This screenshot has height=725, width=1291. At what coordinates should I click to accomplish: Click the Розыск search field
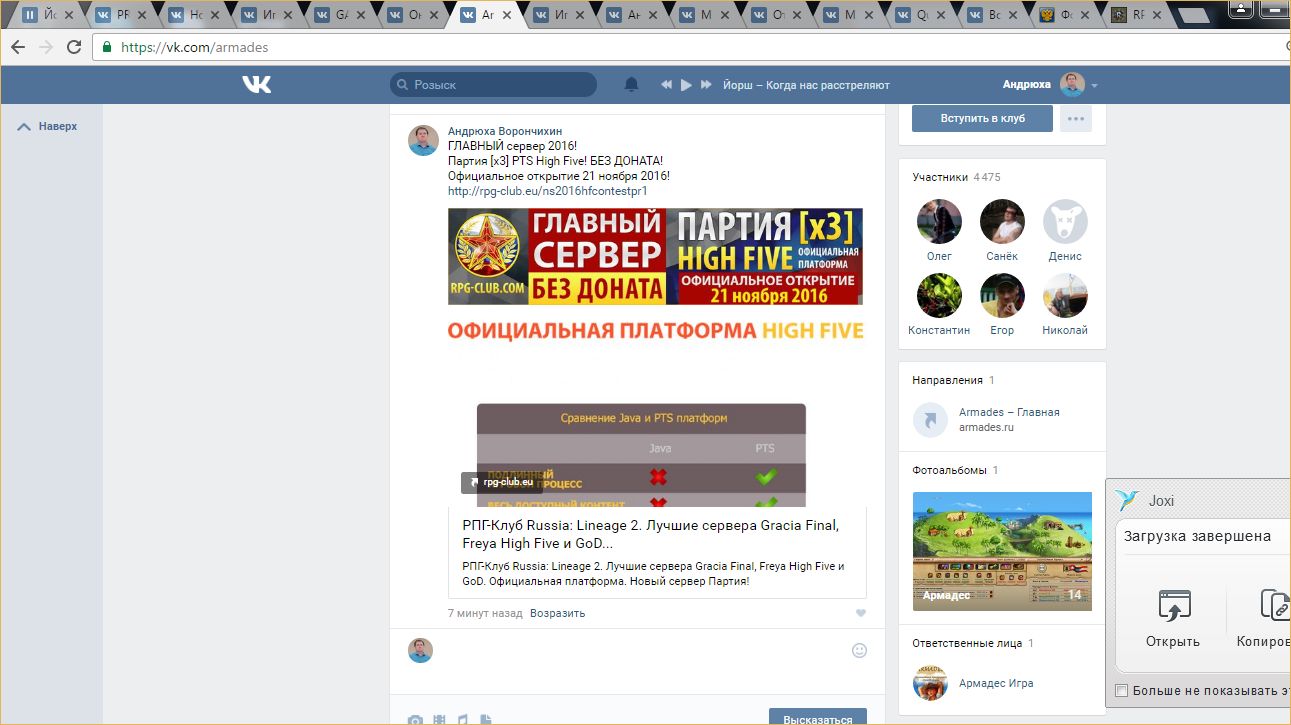(x=493, y=85)
